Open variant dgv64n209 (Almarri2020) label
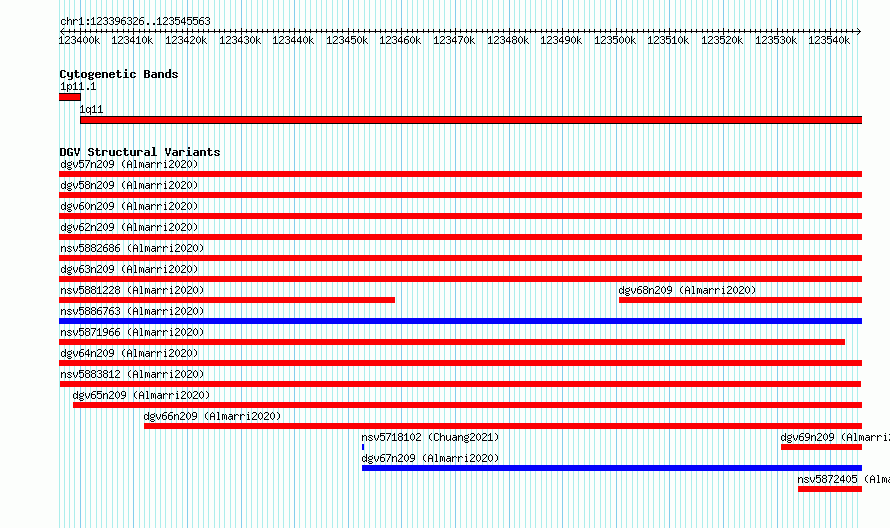Viewport: 890px width, 528px height. pyautogui.click(x=129, y=353)
